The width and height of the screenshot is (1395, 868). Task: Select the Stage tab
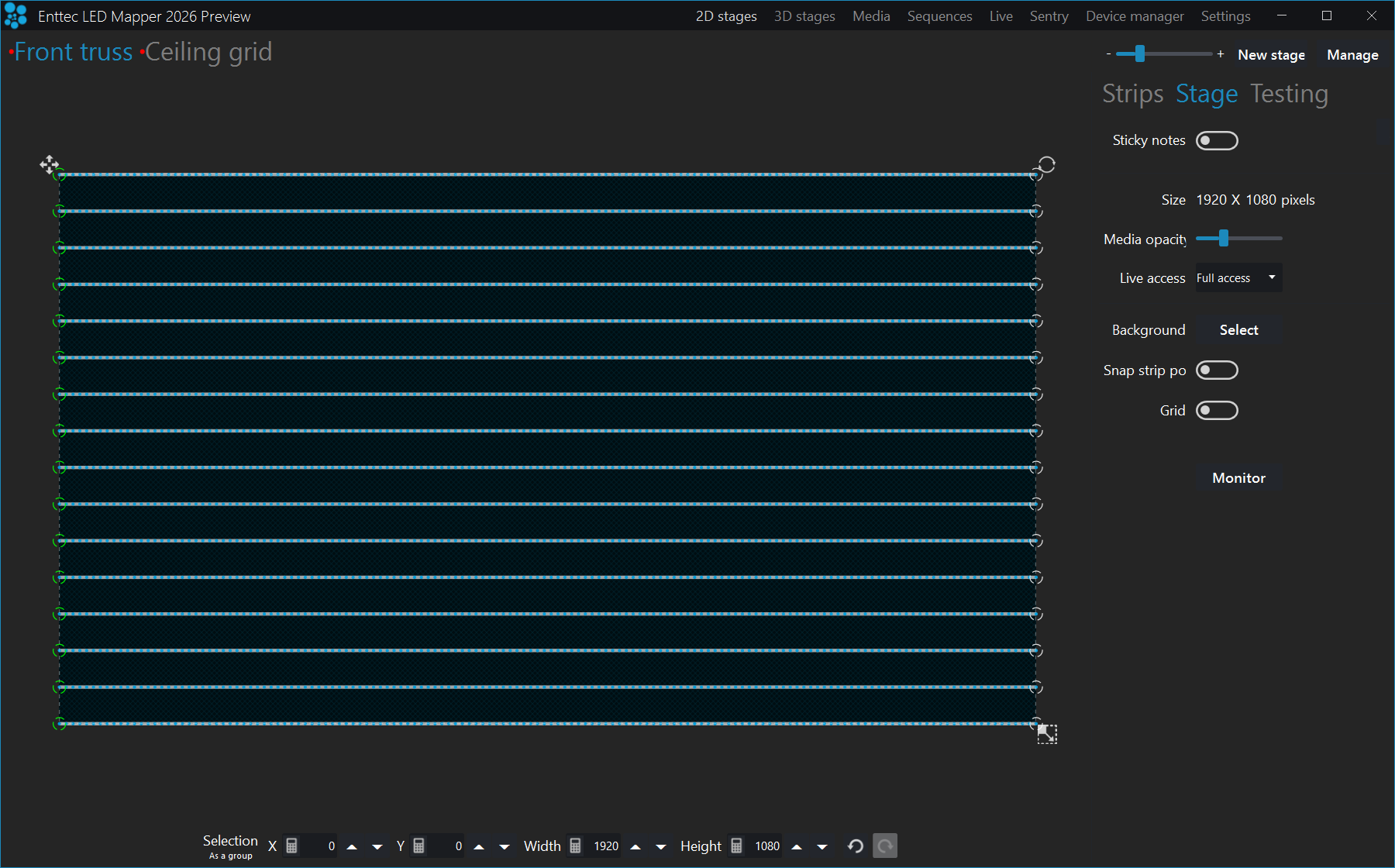coord(1207,94)
